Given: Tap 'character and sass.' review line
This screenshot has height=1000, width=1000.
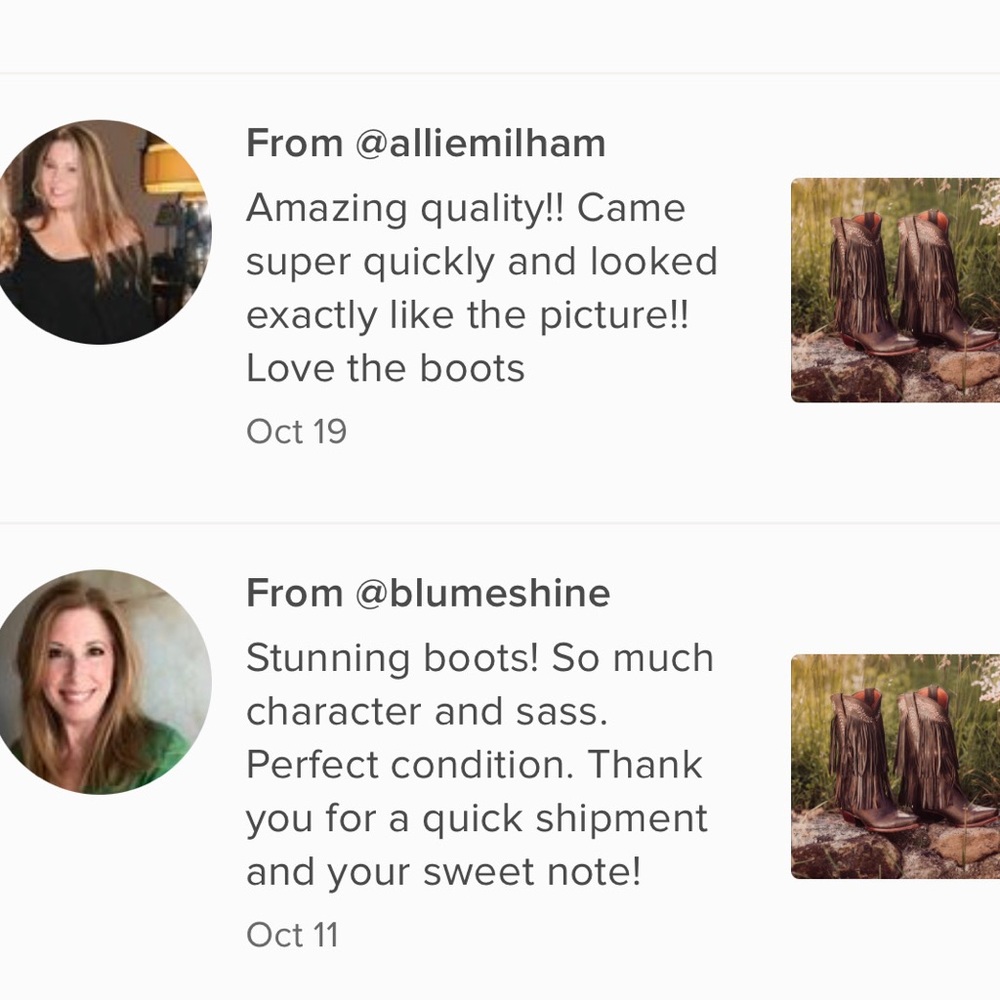Looking at the screenshot, I should pyautogui.click(x=427, y=712).
